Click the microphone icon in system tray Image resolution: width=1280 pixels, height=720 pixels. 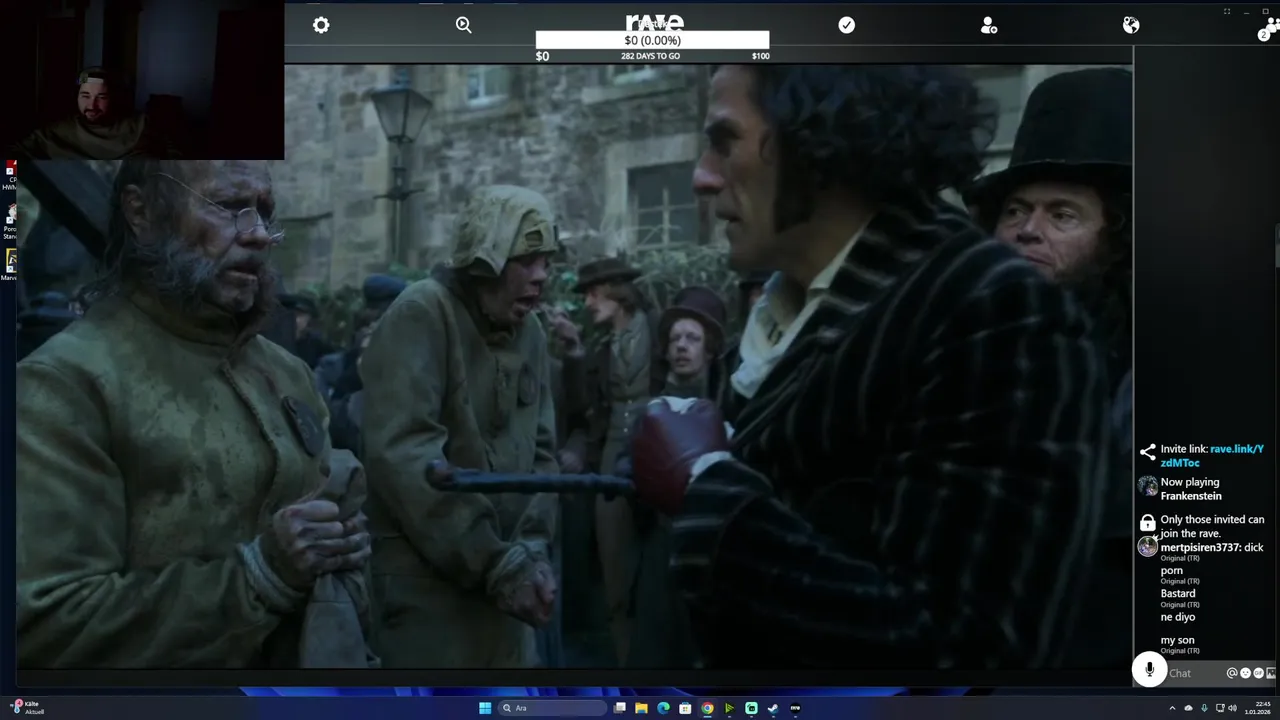[x=1204, y=708]
